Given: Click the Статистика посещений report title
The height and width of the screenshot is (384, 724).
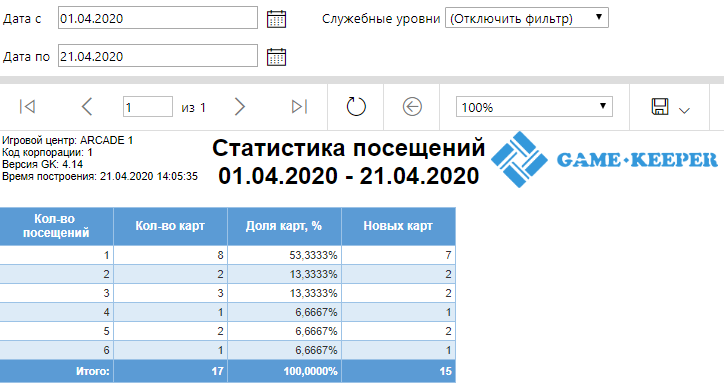Looking at the screenshot, I should [349, 149].
